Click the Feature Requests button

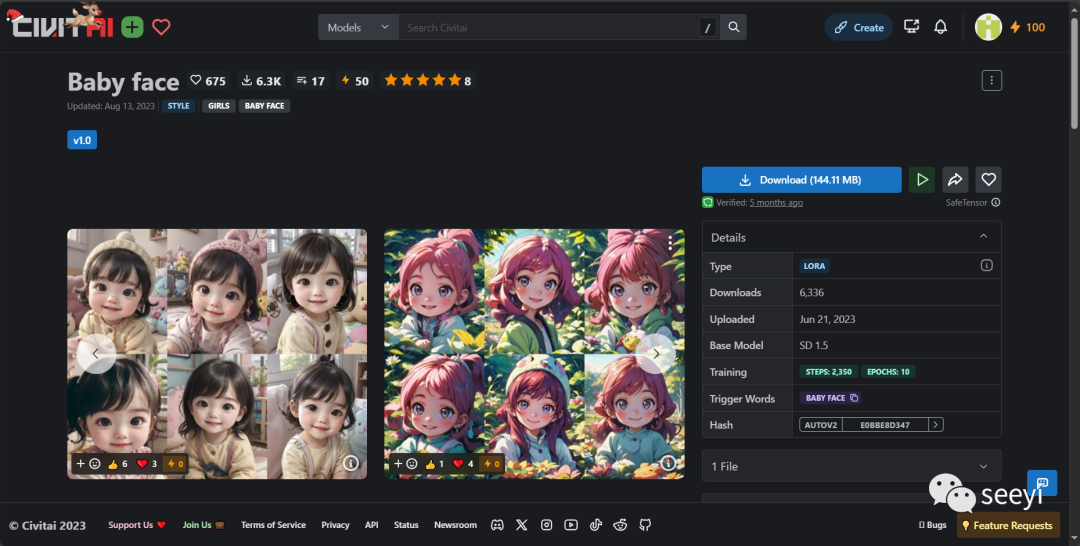pos(1007,525)
